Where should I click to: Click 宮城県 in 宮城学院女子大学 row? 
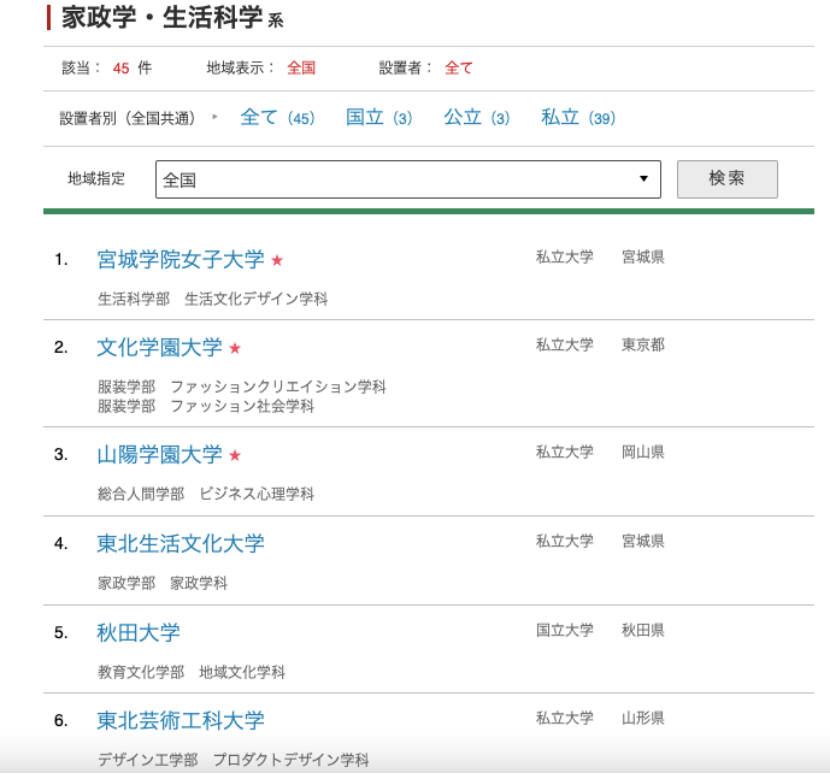pyautogui.click(x=643, y=257)
